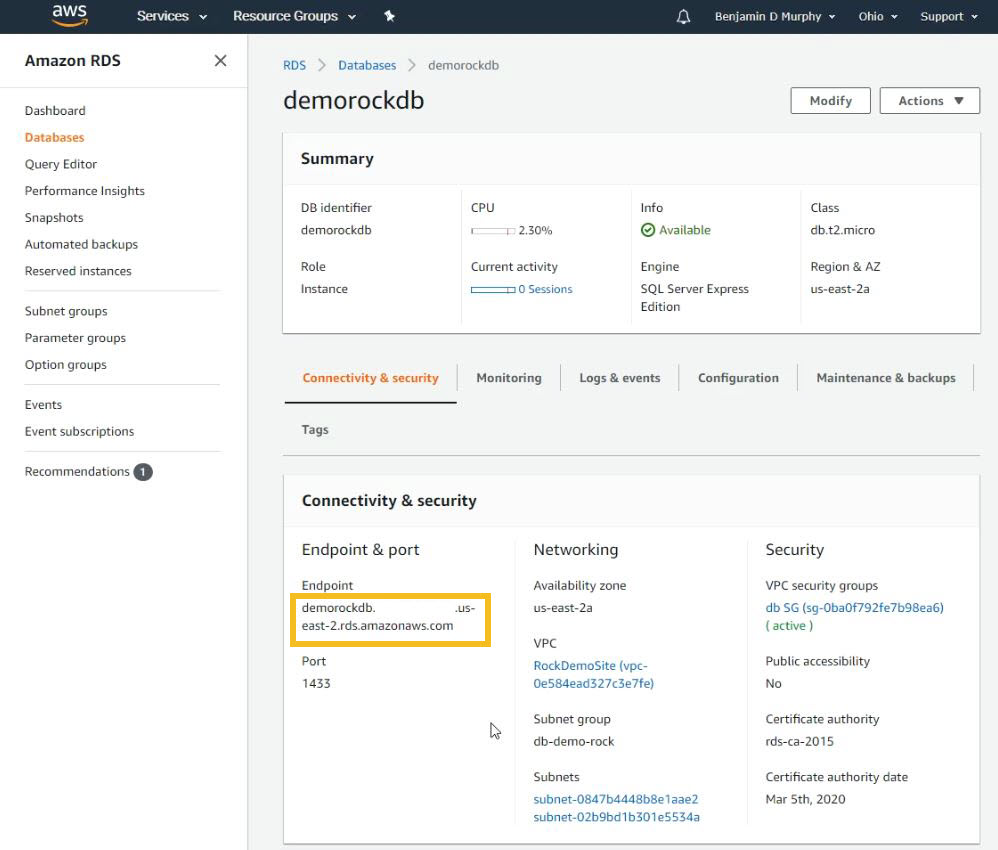Image resolution: width=998 pixels, height=850 pixels.
Task: Click SQL Server Express Edition engine text
Action: pos(694,298)
